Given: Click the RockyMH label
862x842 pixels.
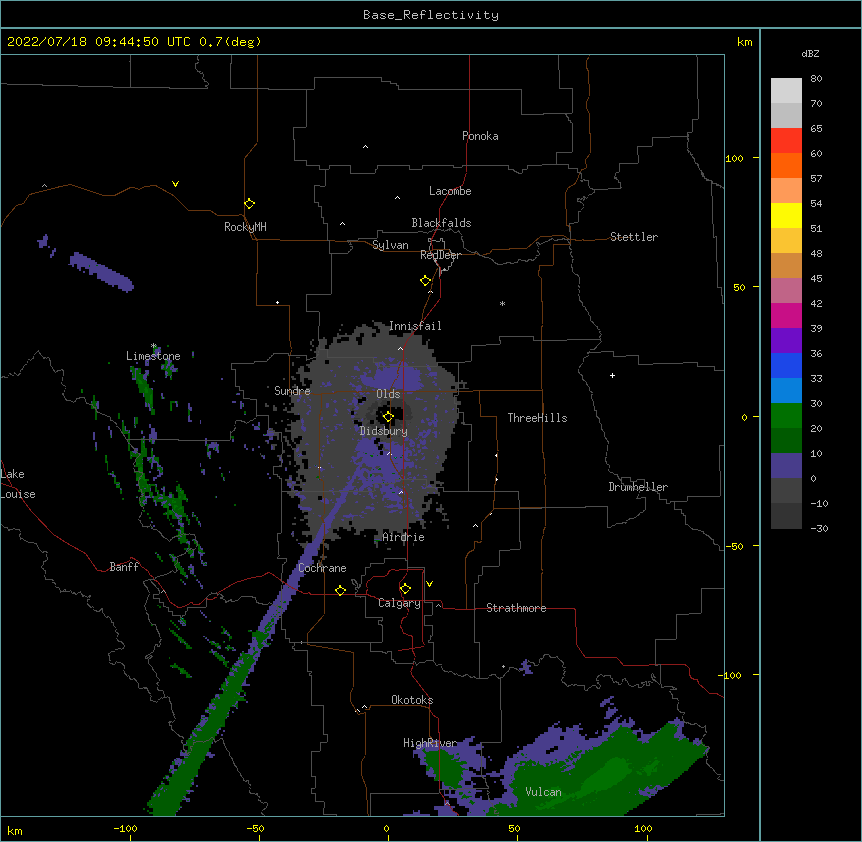Looking at the screenshot, I should point(245,227).
